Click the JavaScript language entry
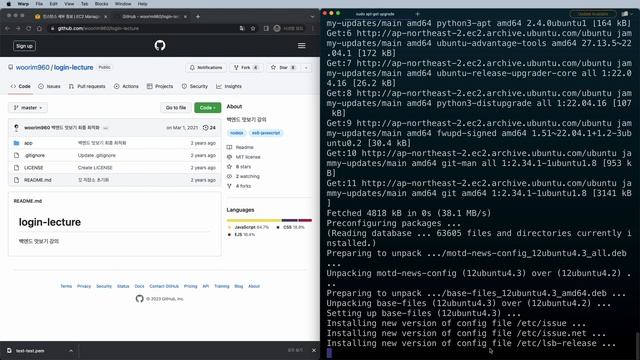Viewport: 640px width, 360px height. click(248, 227)
